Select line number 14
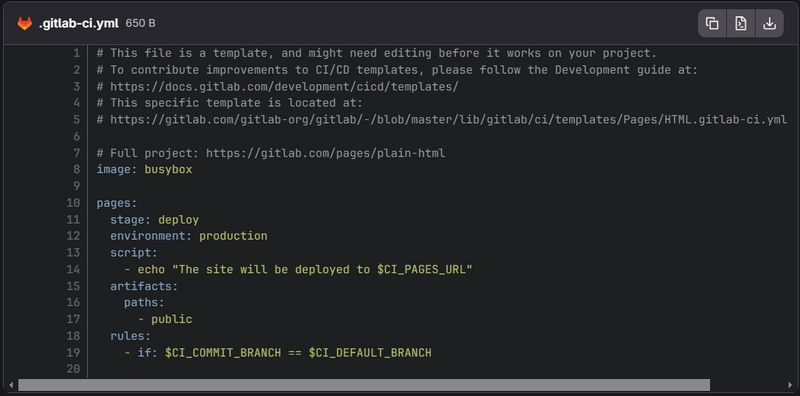800x396 pixels. 73,269
